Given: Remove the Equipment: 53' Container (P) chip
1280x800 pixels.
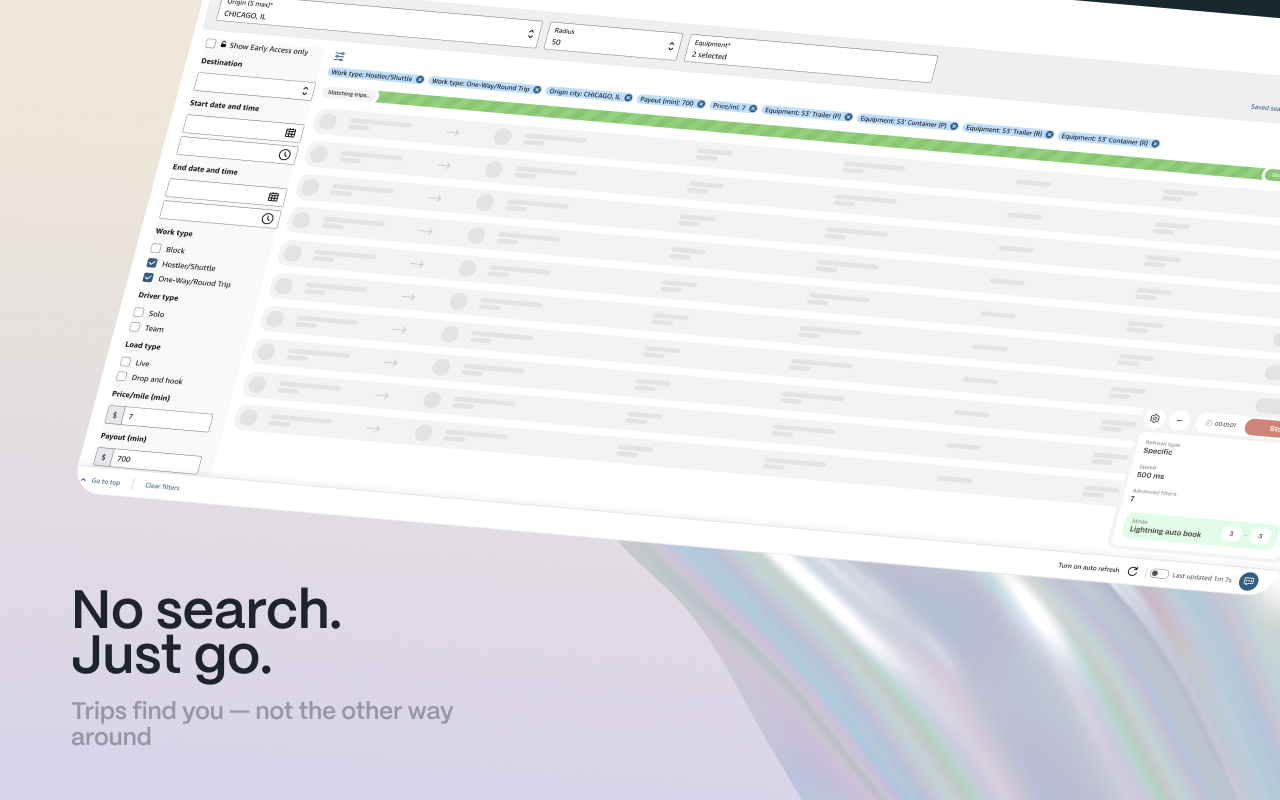Looking at the screenshot, I should point(954,126).
